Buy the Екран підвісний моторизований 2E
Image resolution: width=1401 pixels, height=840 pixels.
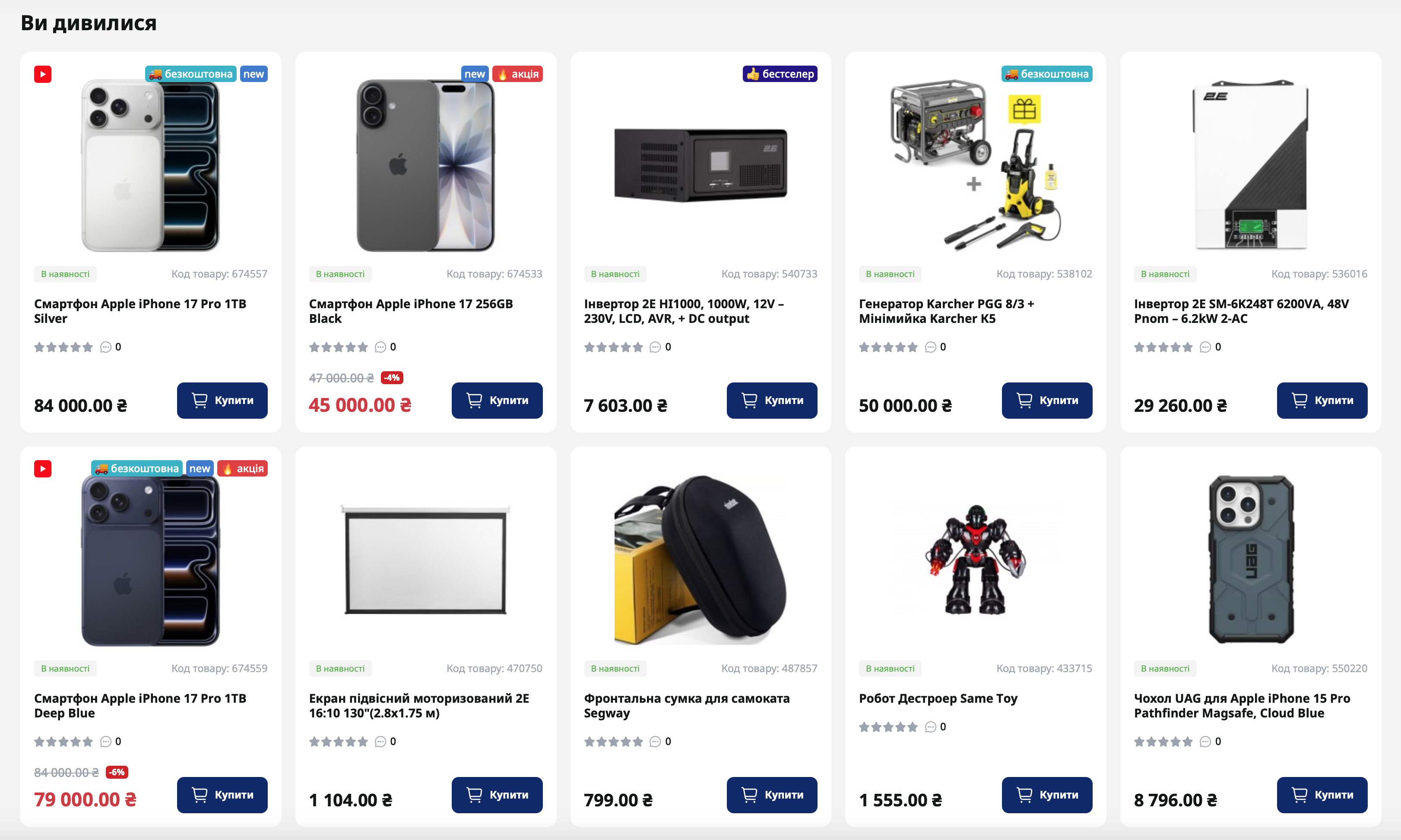[x=497, y=795]
